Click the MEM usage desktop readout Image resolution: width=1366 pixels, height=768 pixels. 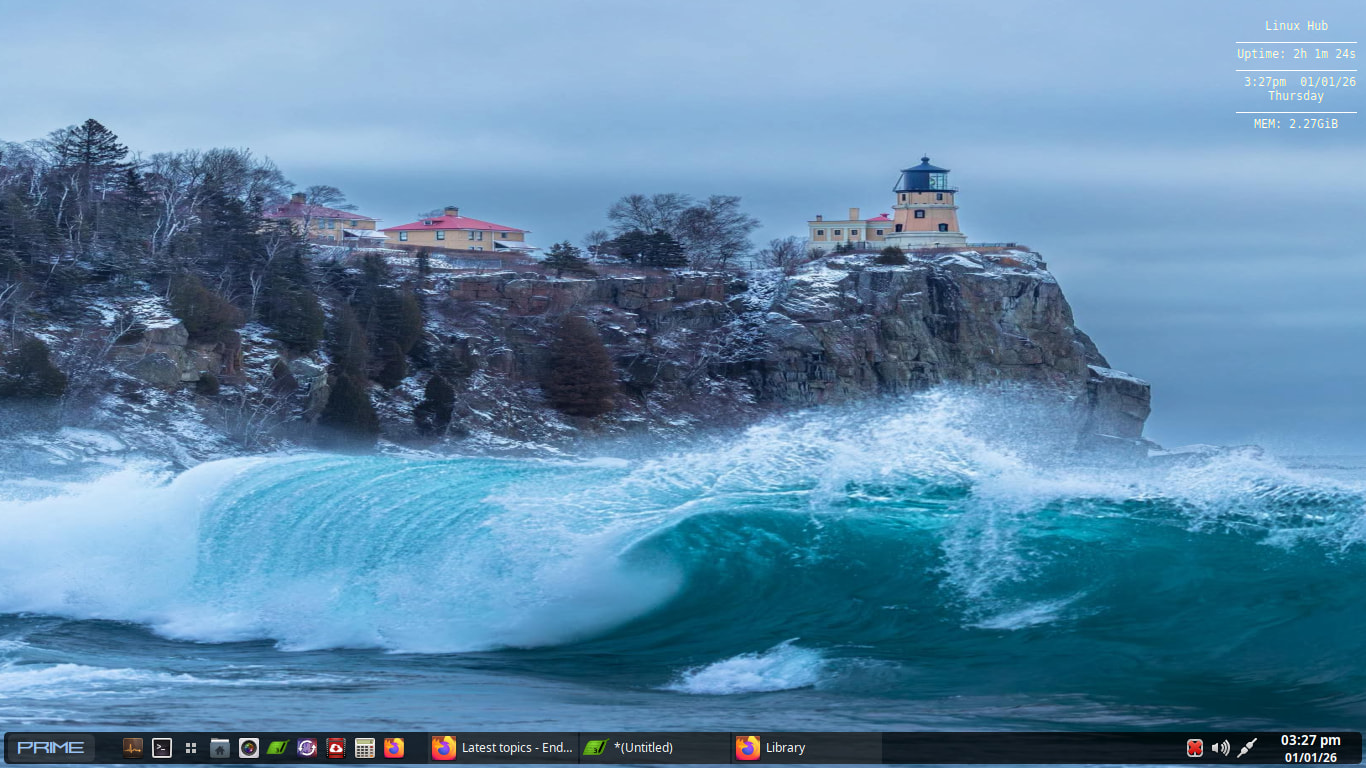tap(1296, 124)
